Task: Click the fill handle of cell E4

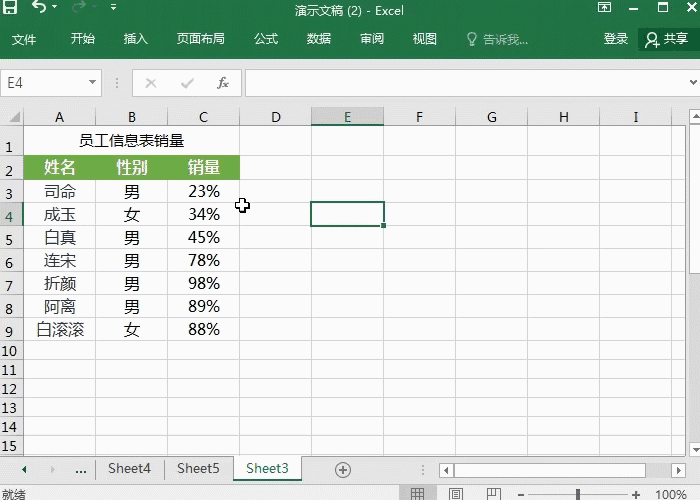Action: click(x=383, y=225)
